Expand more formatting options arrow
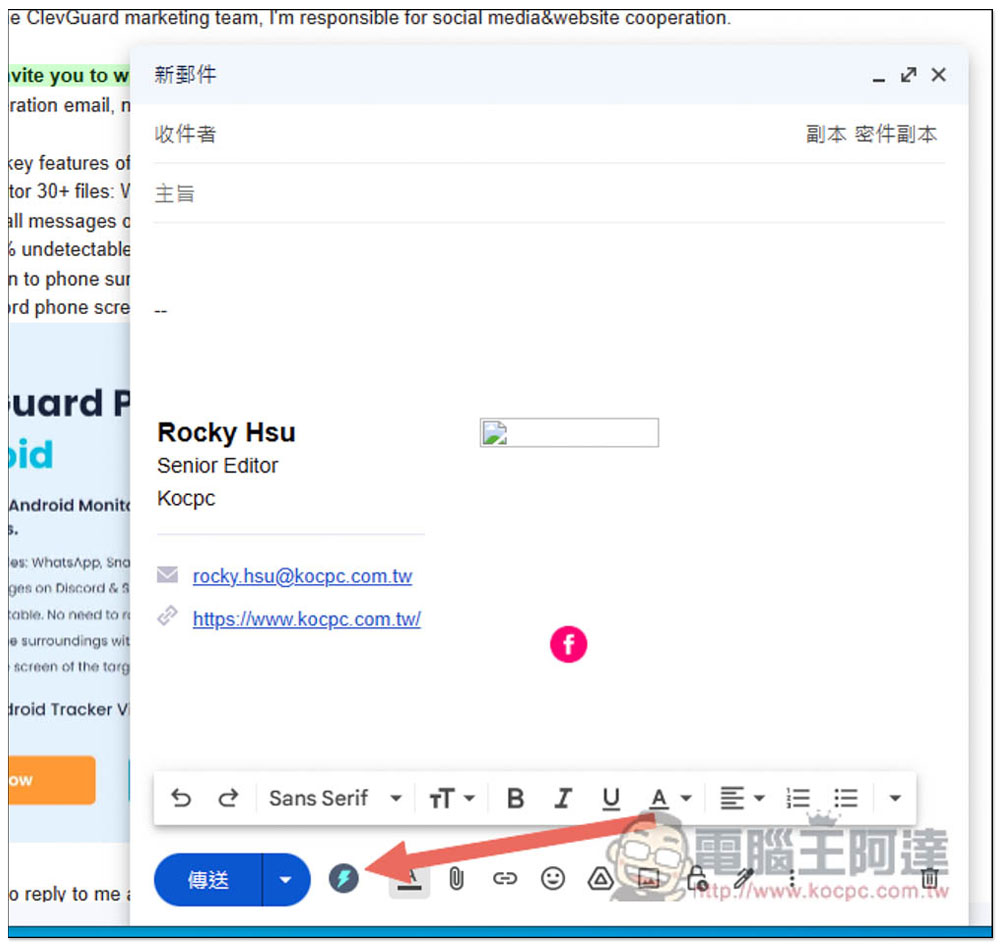This screenshot has height=948, width=1000. (895, 798)
